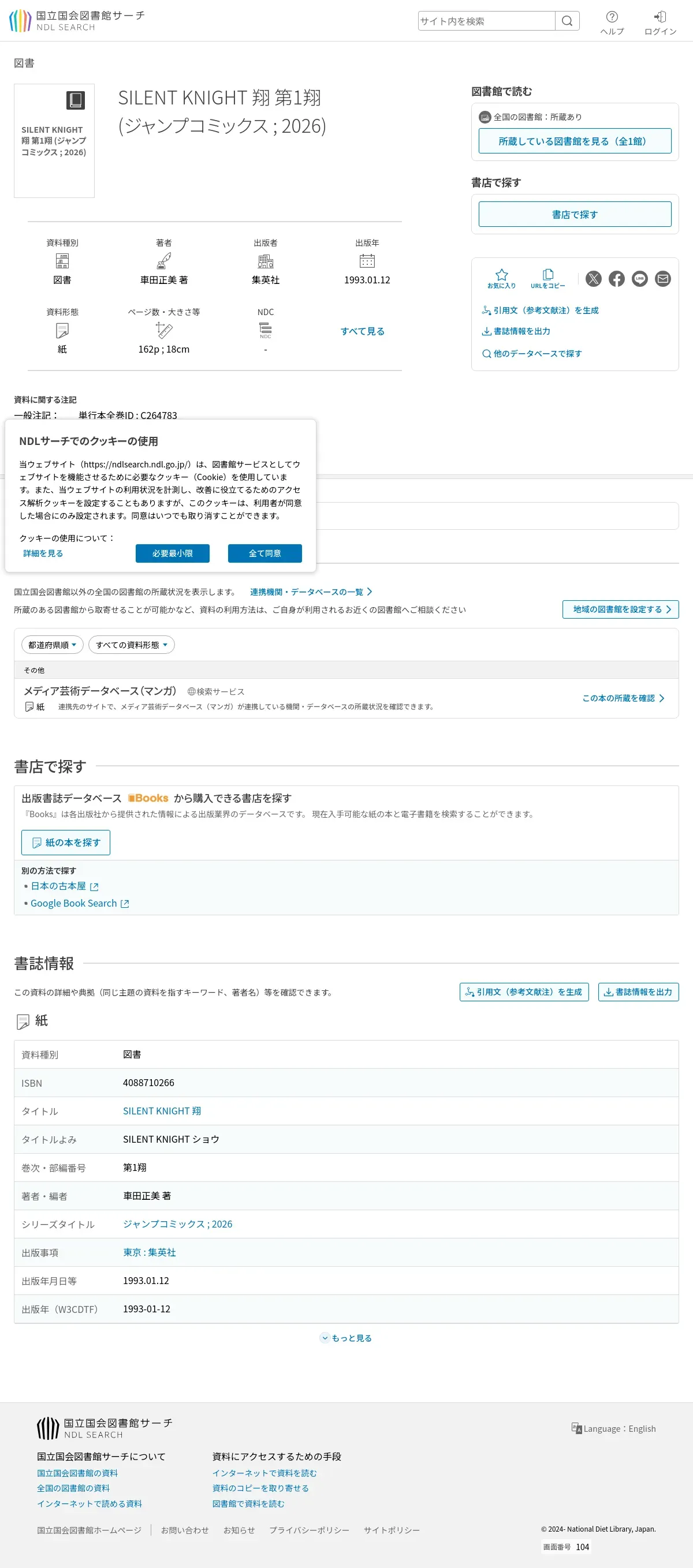Screen dimensions: 693x1568
Task: Click the 資料形態 paper icon
Action: point(62,331)
